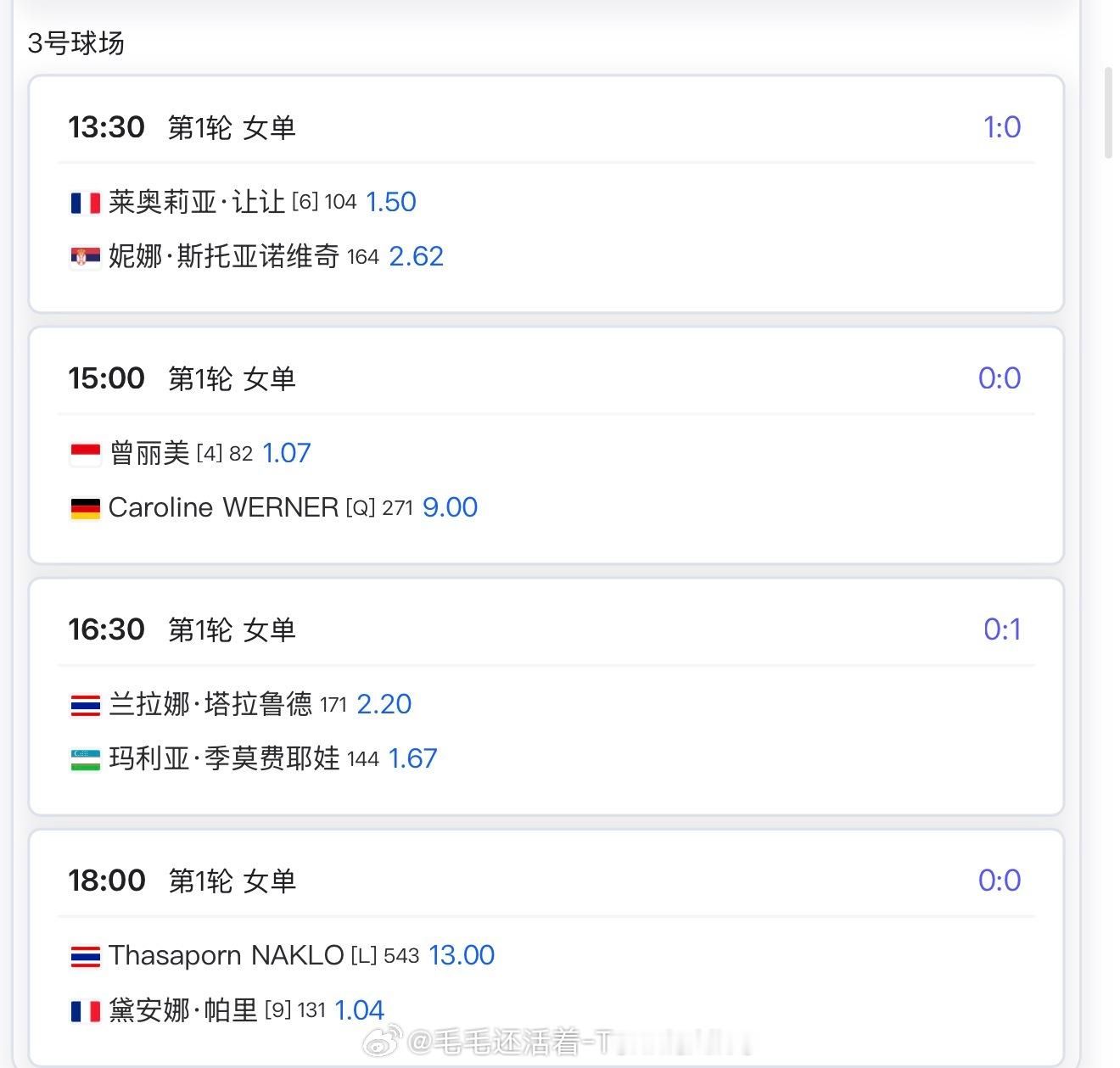Viewport: 1120px width, 1068px height.
Task: Select the 9.00 odds for WERNER
Action: point(451,507)
